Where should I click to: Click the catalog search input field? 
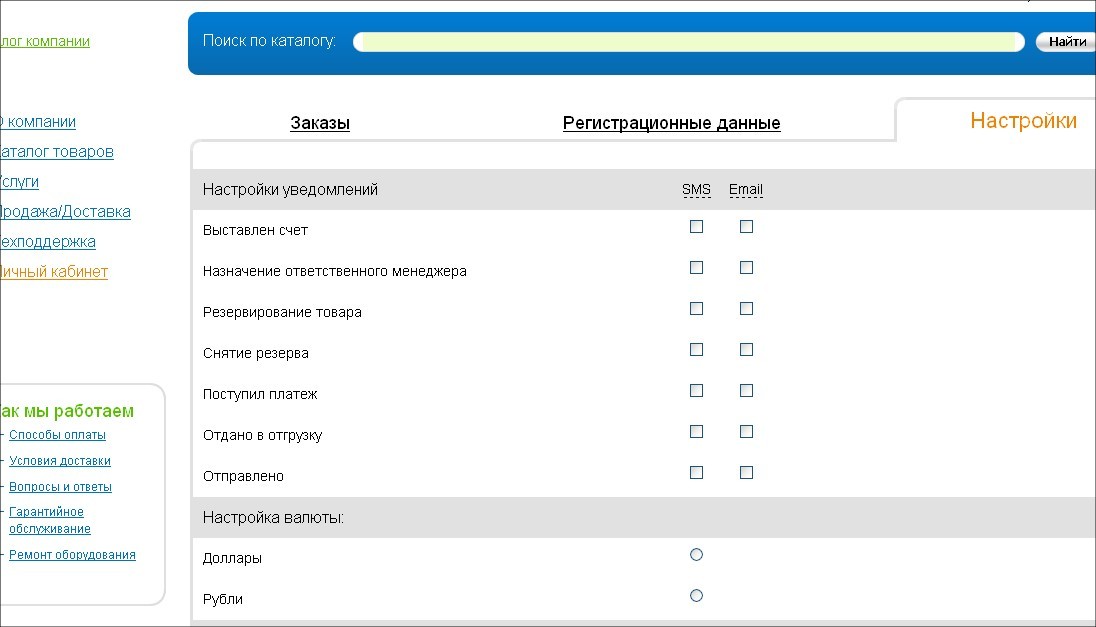tap(688, 42)
